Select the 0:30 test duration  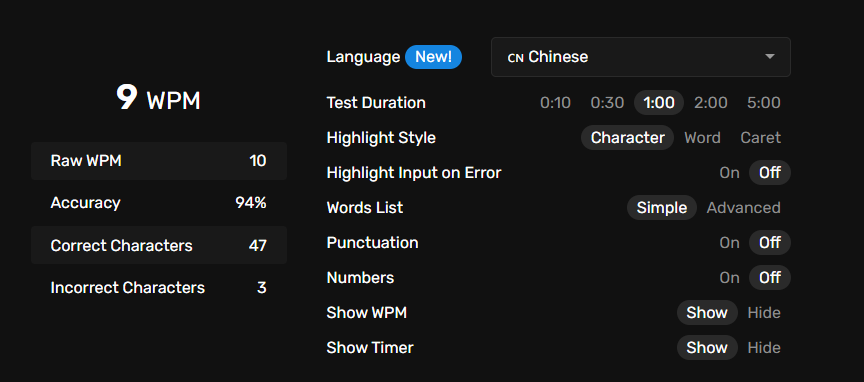click(607, 103)
